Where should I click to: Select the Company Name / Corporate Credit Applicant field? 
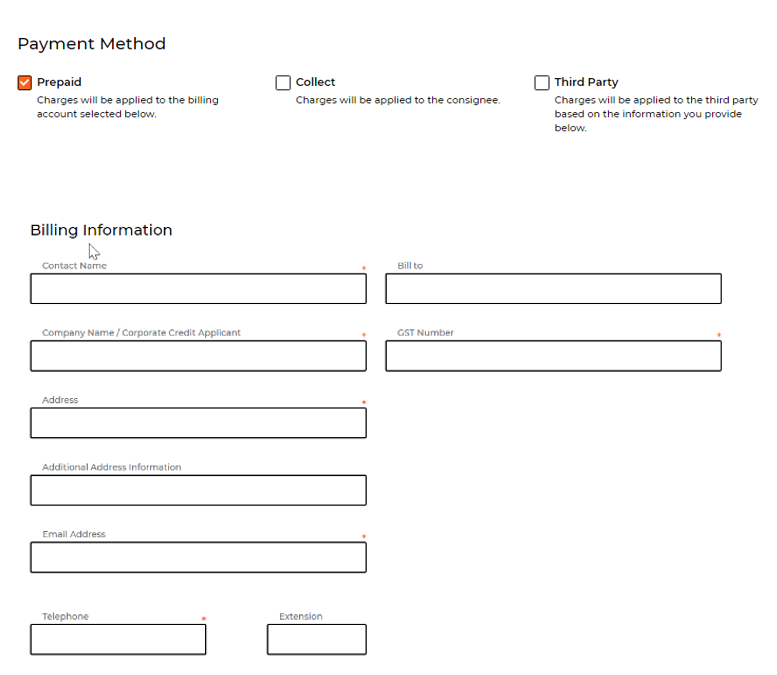198,356
